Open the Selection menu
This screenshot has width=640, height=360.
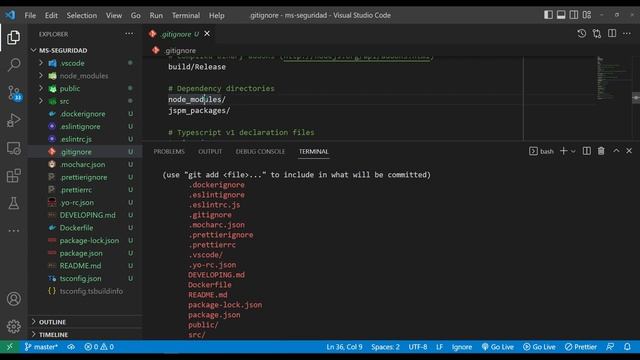[x=82, y=16]
